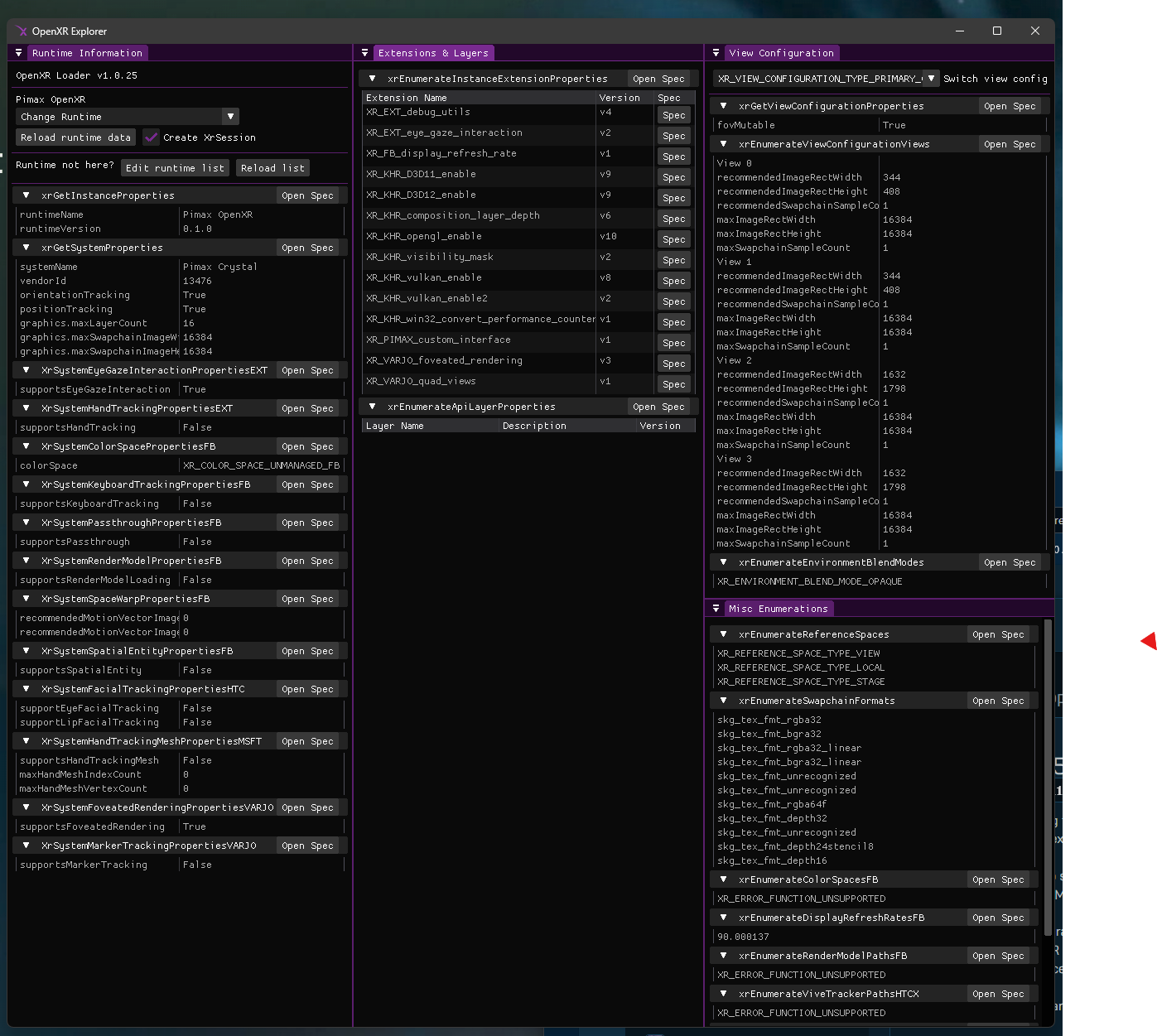Collapse XrSystemFoveatedRenderingPropertiesVARJO section

click(x=27, y=807)
